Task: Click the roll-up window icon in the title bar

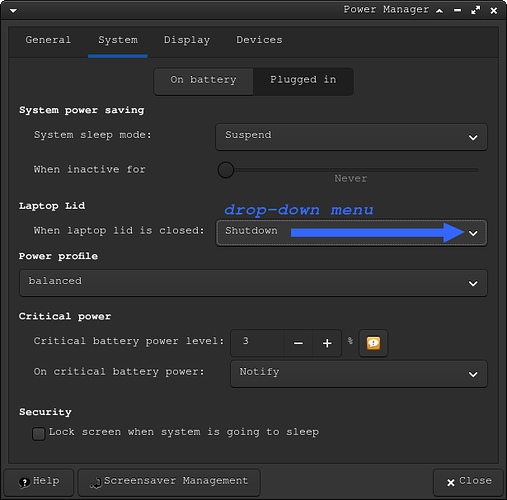Action: pos(440,11)
